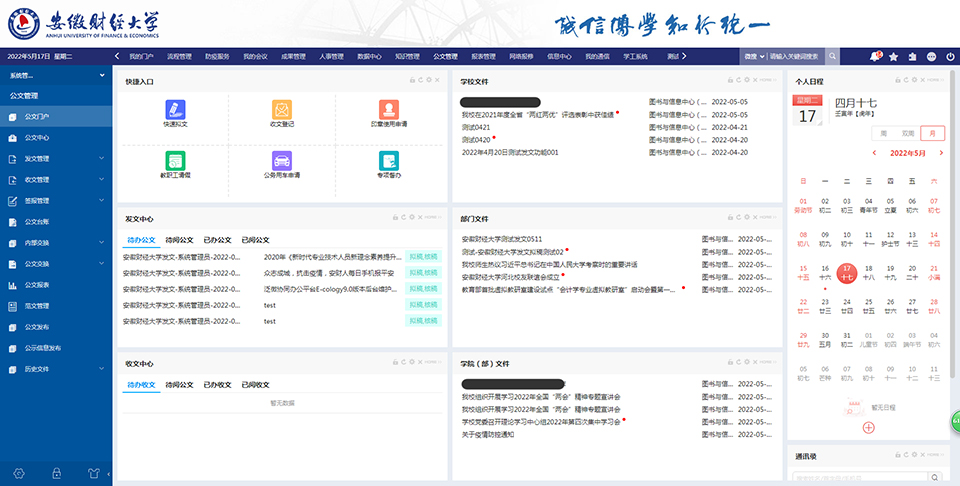Switch calendar to 双周 view
This screenshot has width=960, height=486.
908,133
